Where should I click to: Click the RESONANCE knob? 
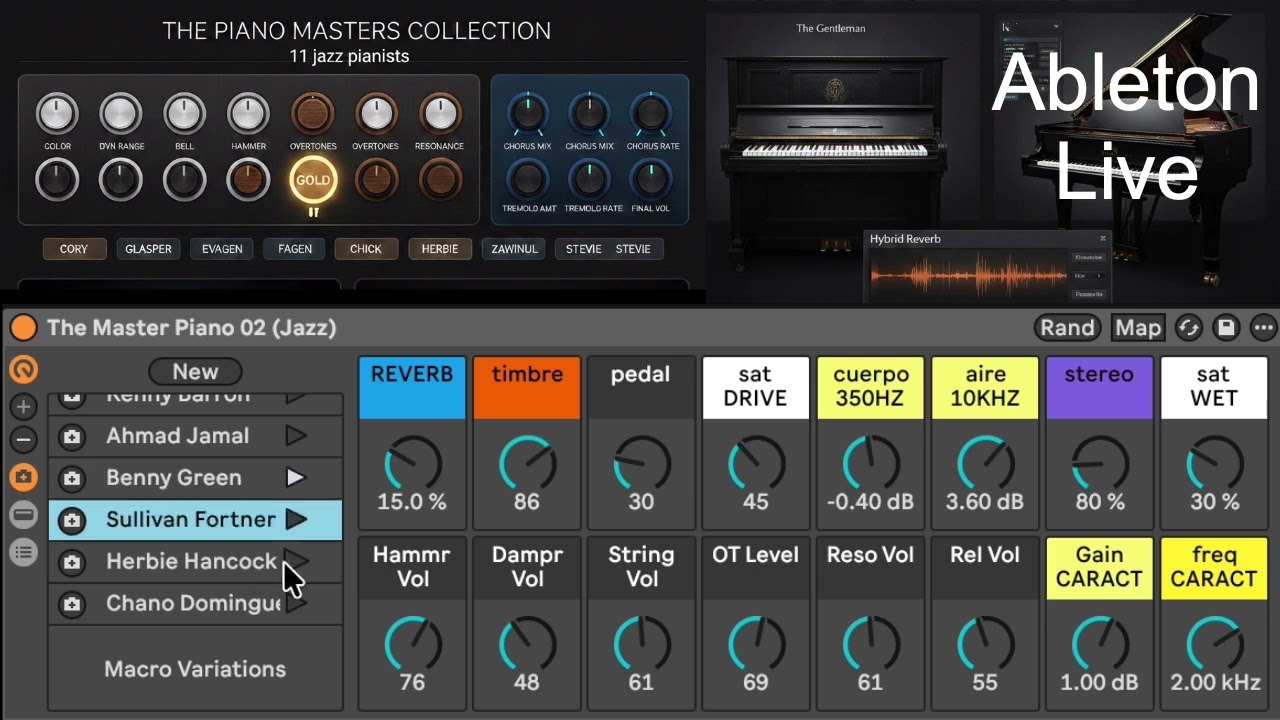point(440,115)
